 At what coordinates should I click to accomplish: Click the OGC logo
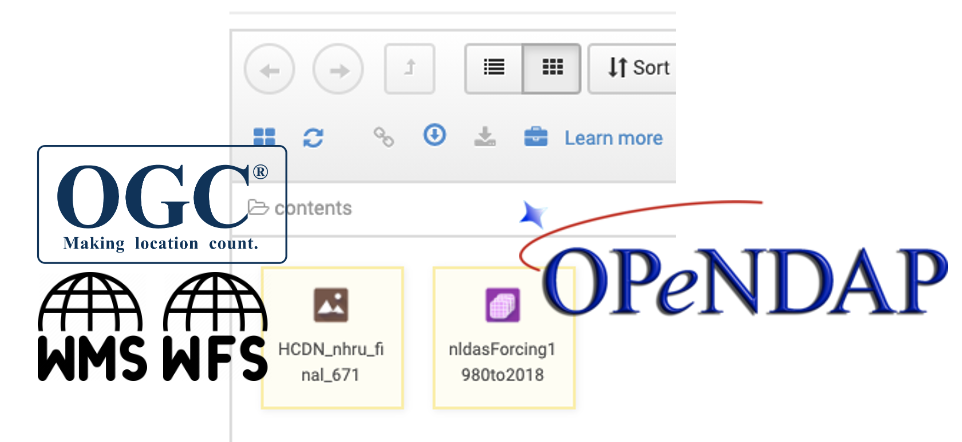coord(162,204)
